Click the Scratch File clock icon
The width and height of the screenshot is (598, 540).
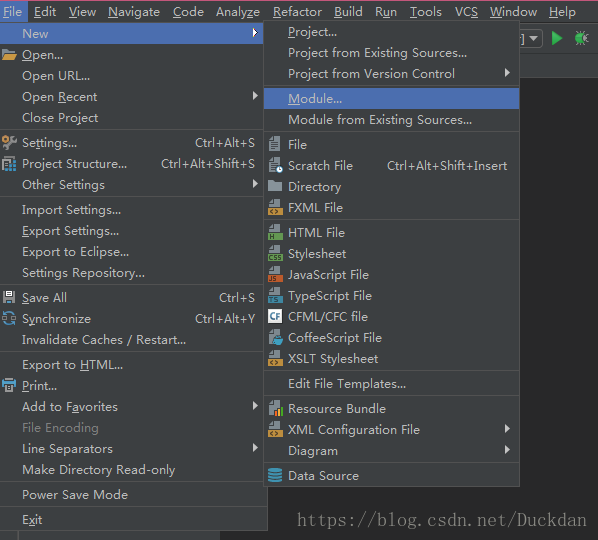275,165
